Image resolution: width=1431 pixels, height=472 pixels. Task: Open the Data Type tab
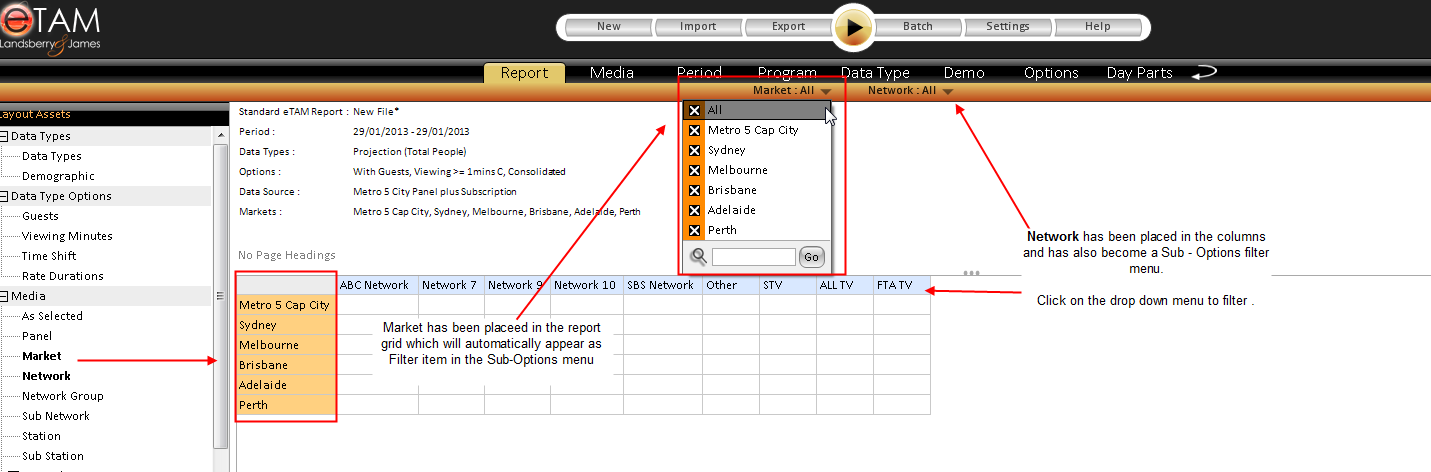[x=875, y=73]
